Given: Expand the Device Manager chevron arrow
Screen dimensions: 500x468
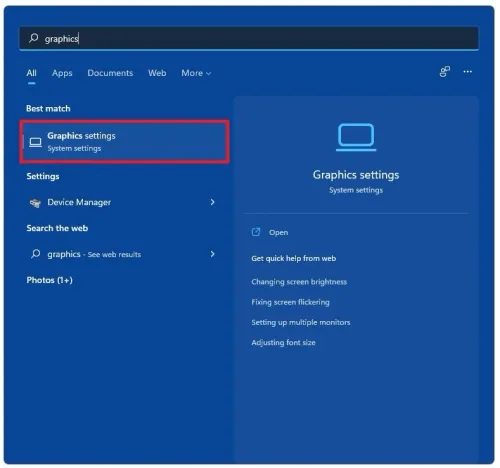Looking at the screenshot, I should 212,202.
